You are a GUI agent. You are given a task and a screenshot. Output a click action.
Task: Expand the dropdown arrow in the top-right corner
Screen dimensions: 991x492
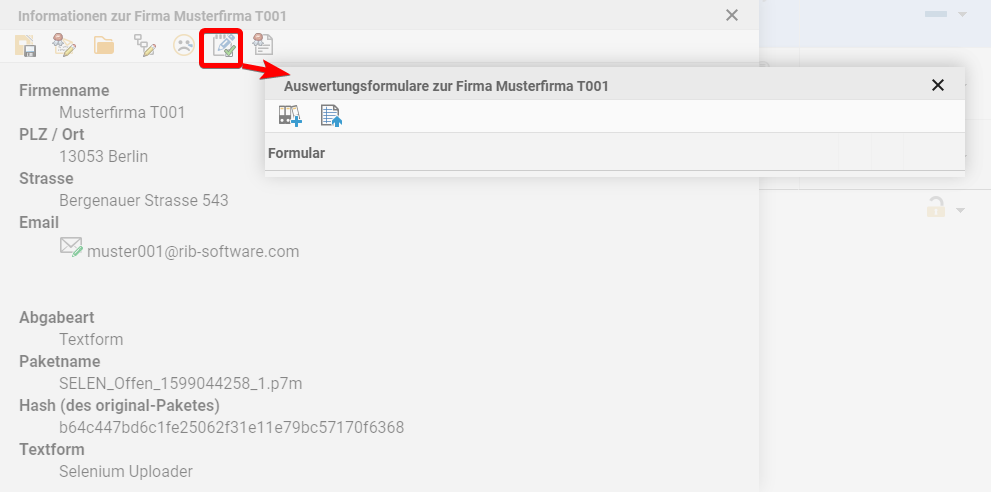click(962, 15)
